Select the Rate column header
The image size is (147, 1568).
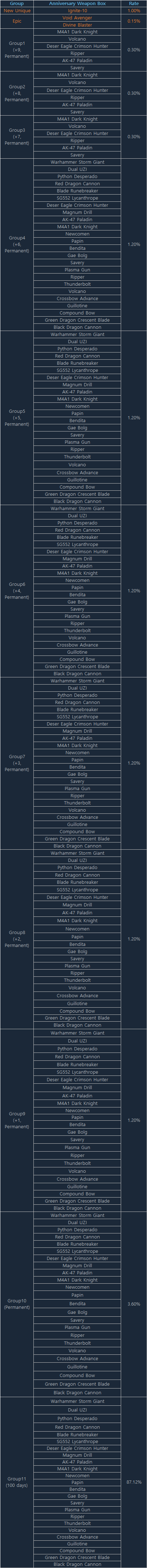point(134,4)
